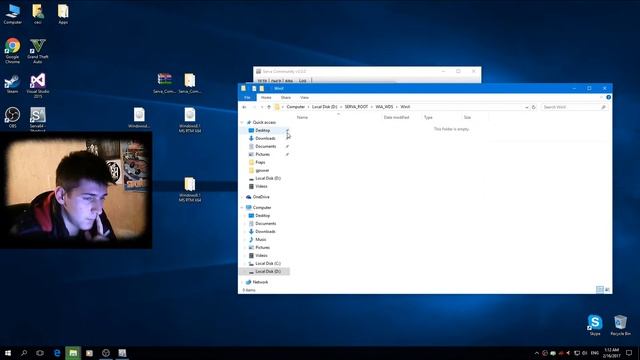Launch Edge browser from the taskbar
This screenshot has height=360, width=640.
coord(57,353)
